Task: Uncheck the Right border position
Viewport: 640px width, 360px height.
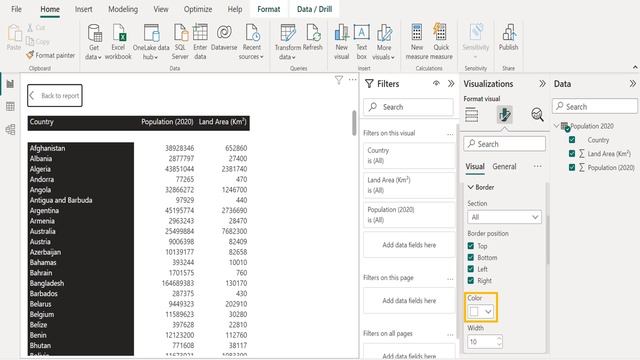Action: pos(471,280)
